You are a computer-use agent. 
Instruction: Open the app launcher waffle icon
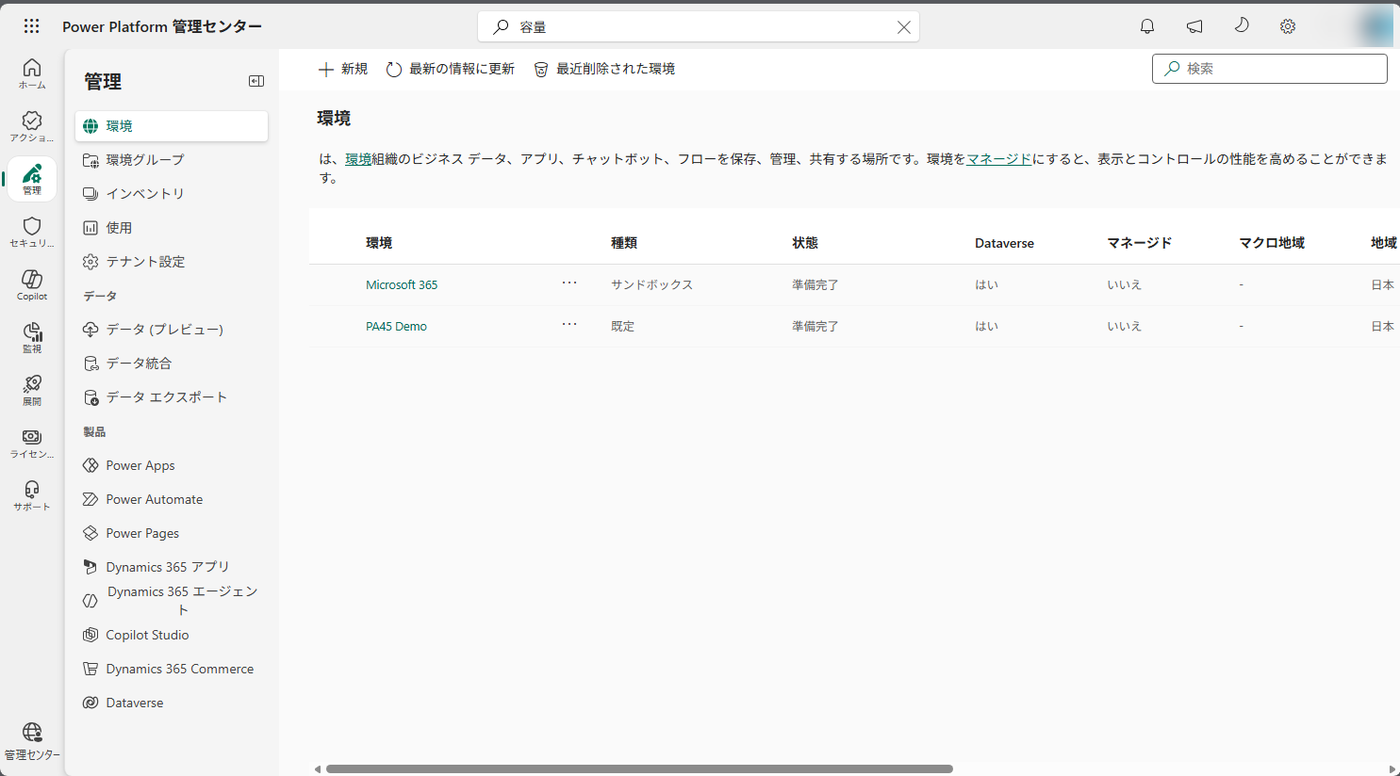(x=32, y=27)
